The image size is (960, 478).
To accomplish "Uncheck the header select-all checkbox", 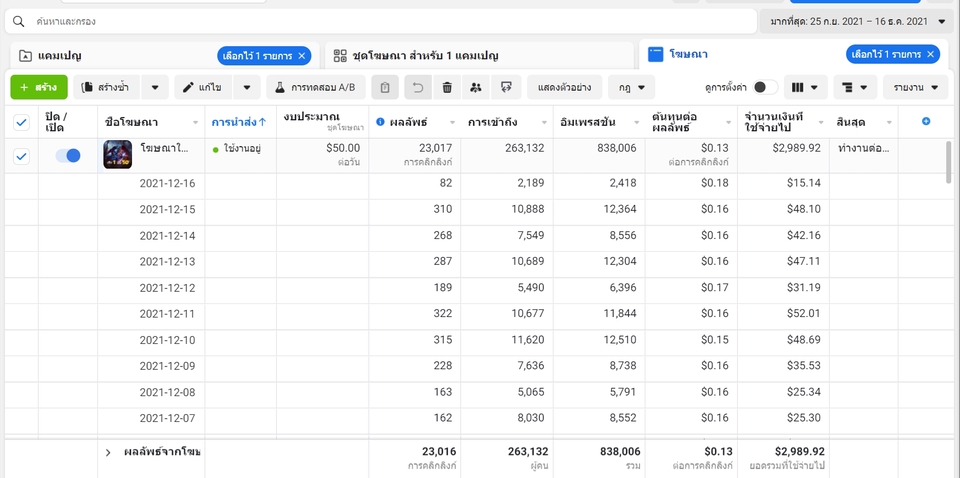I will pos(21,122).
